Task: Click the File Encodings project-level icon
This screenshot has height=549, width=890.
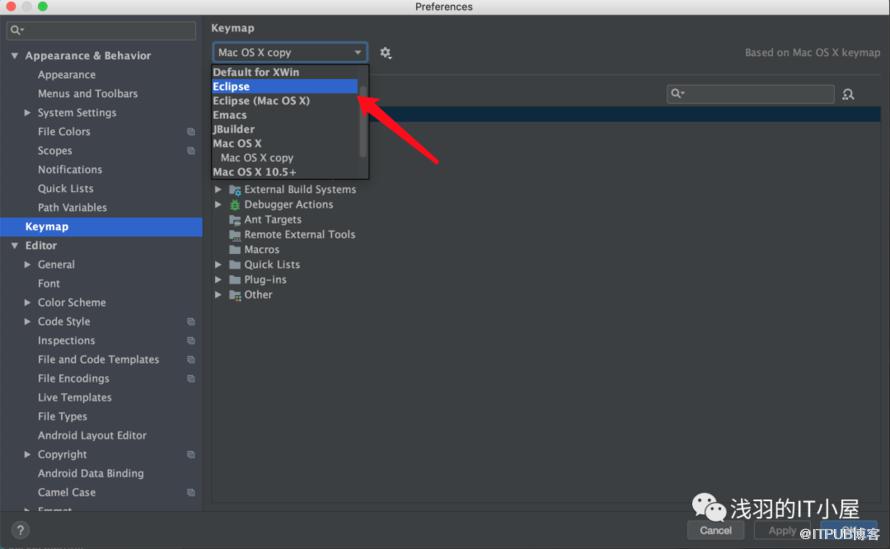Action: click(x=191, y=379)
